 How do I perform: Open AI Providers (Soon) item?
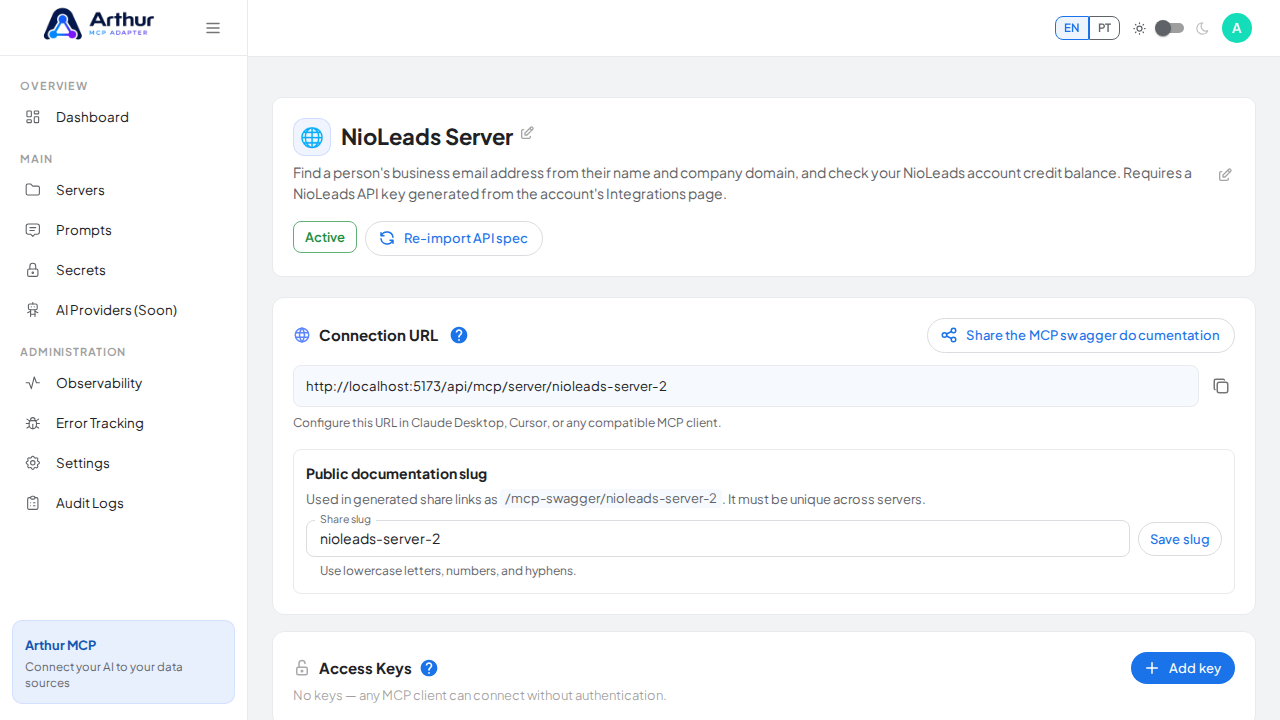pos(124,310)
